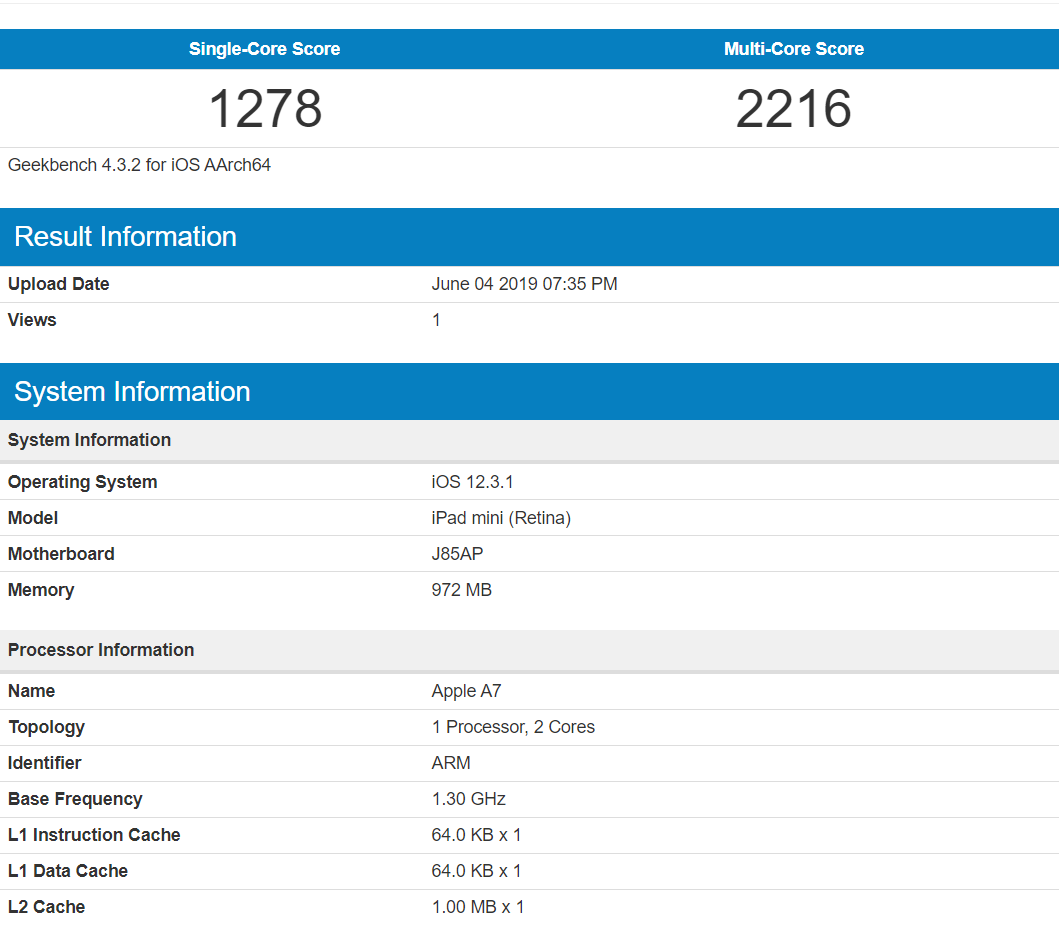1062x948 pixels.
Task: Click the Views count value 1
Action: pos(436,320)
